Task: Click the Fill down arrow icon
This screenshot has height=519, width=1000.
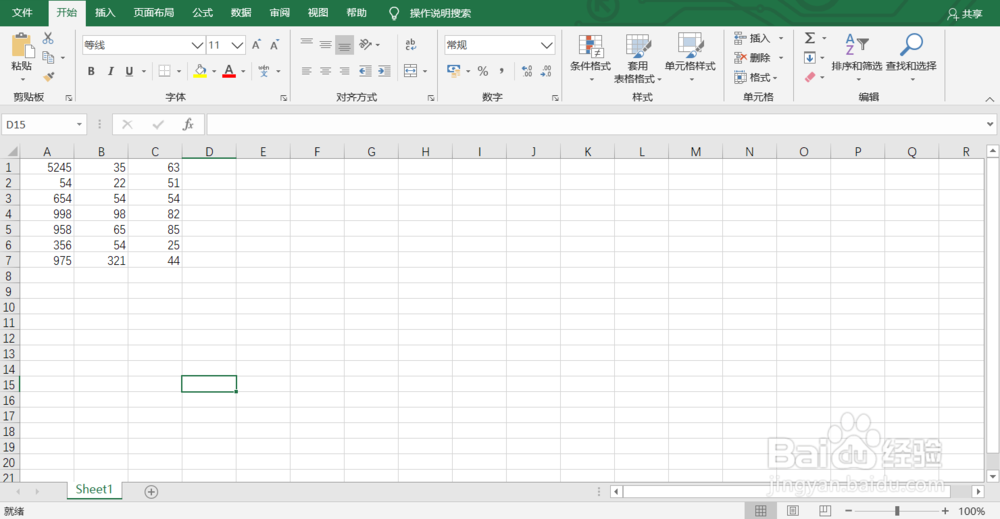Action: click(x=810, y=58)
